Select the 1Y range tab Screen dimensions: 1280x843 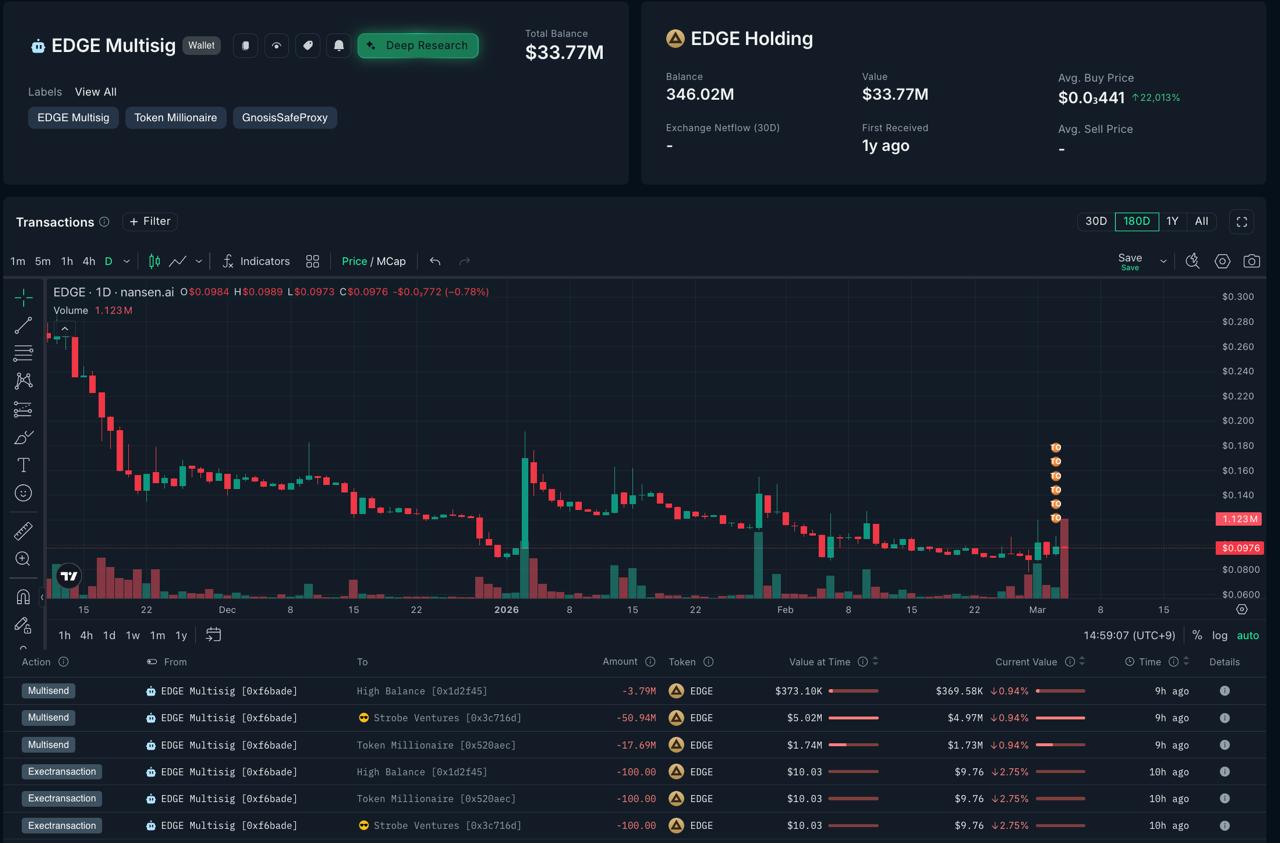1172,221
